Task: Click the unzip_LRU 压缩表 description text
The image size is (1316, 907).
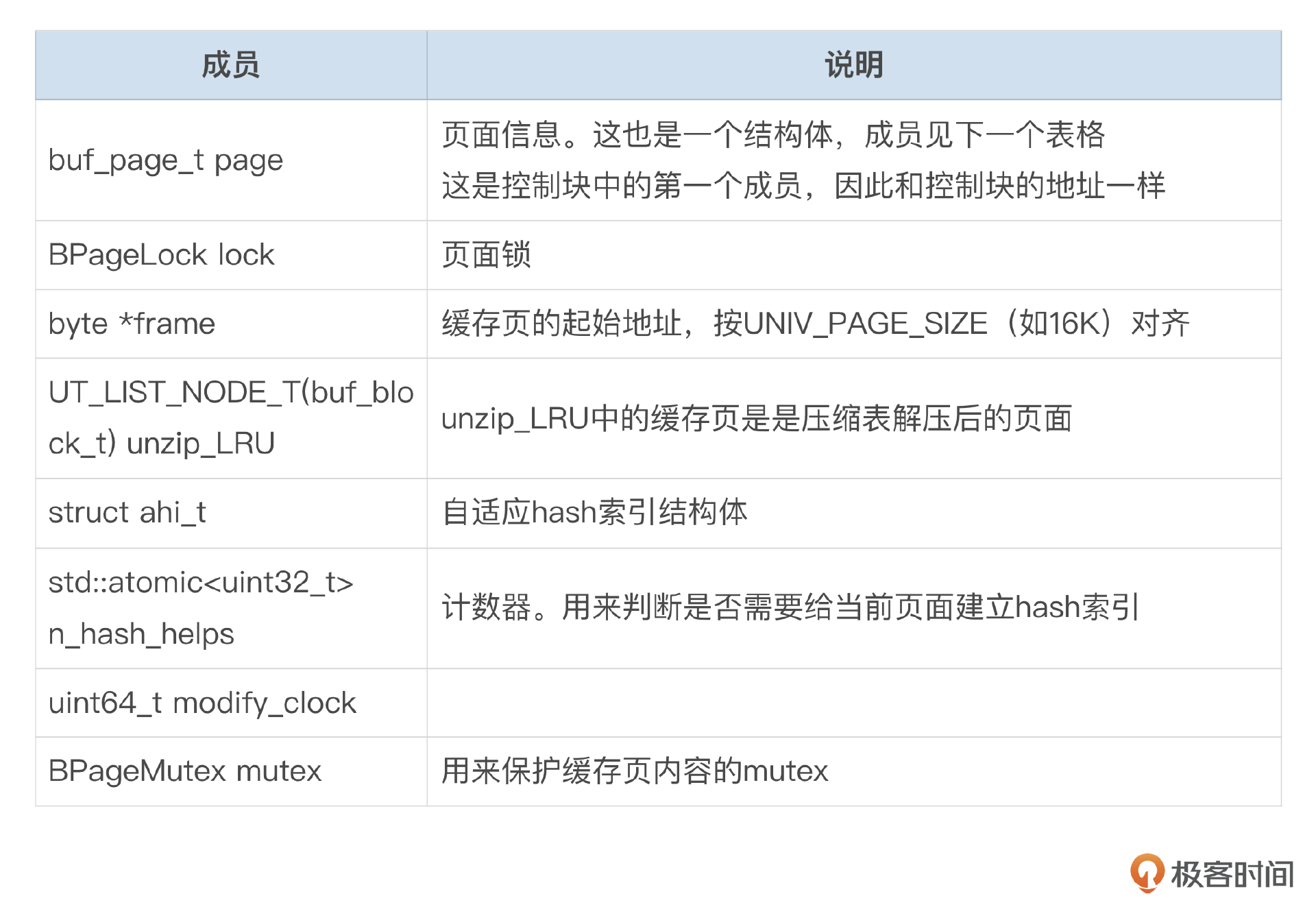Action: point(756,418)
